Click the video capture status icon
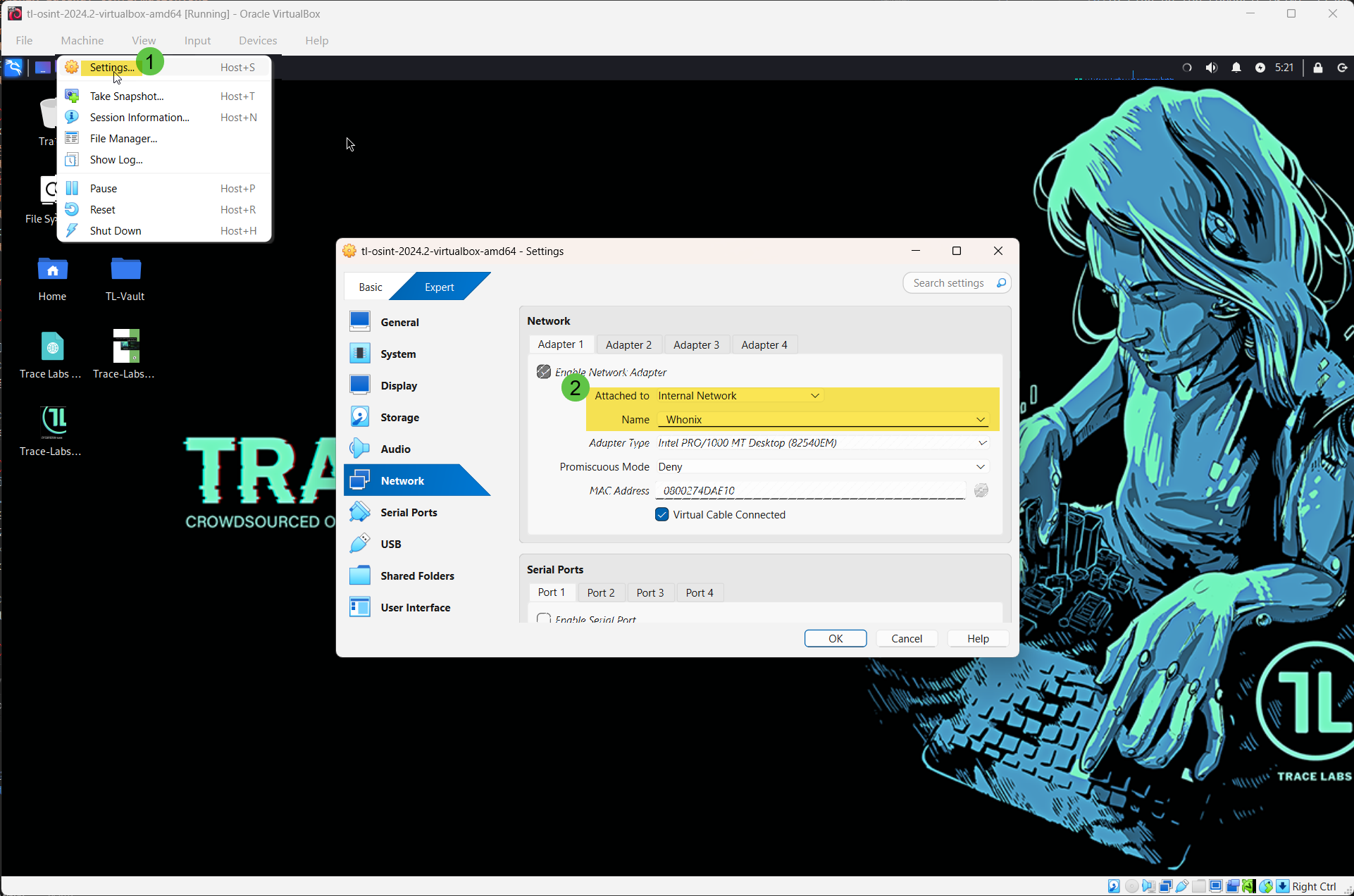Screen dimensions: 1354x896 (x=1231, y=886)
